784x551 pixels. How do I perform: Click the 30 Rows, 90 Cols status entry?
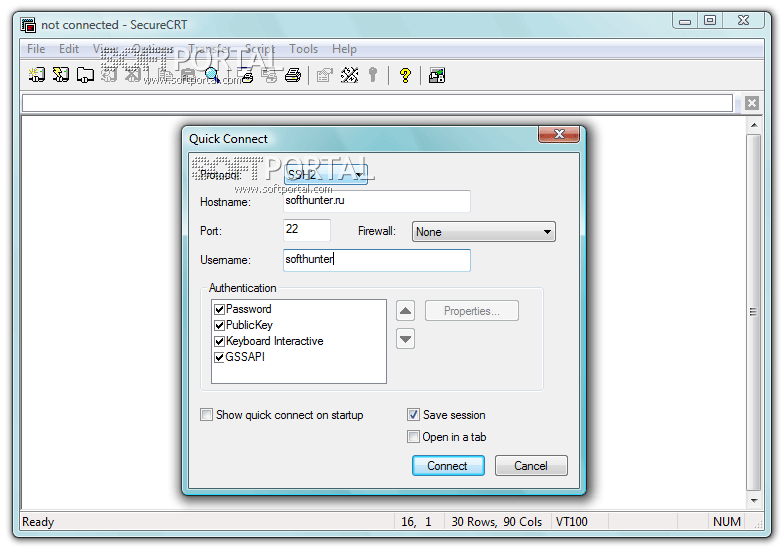496,522
